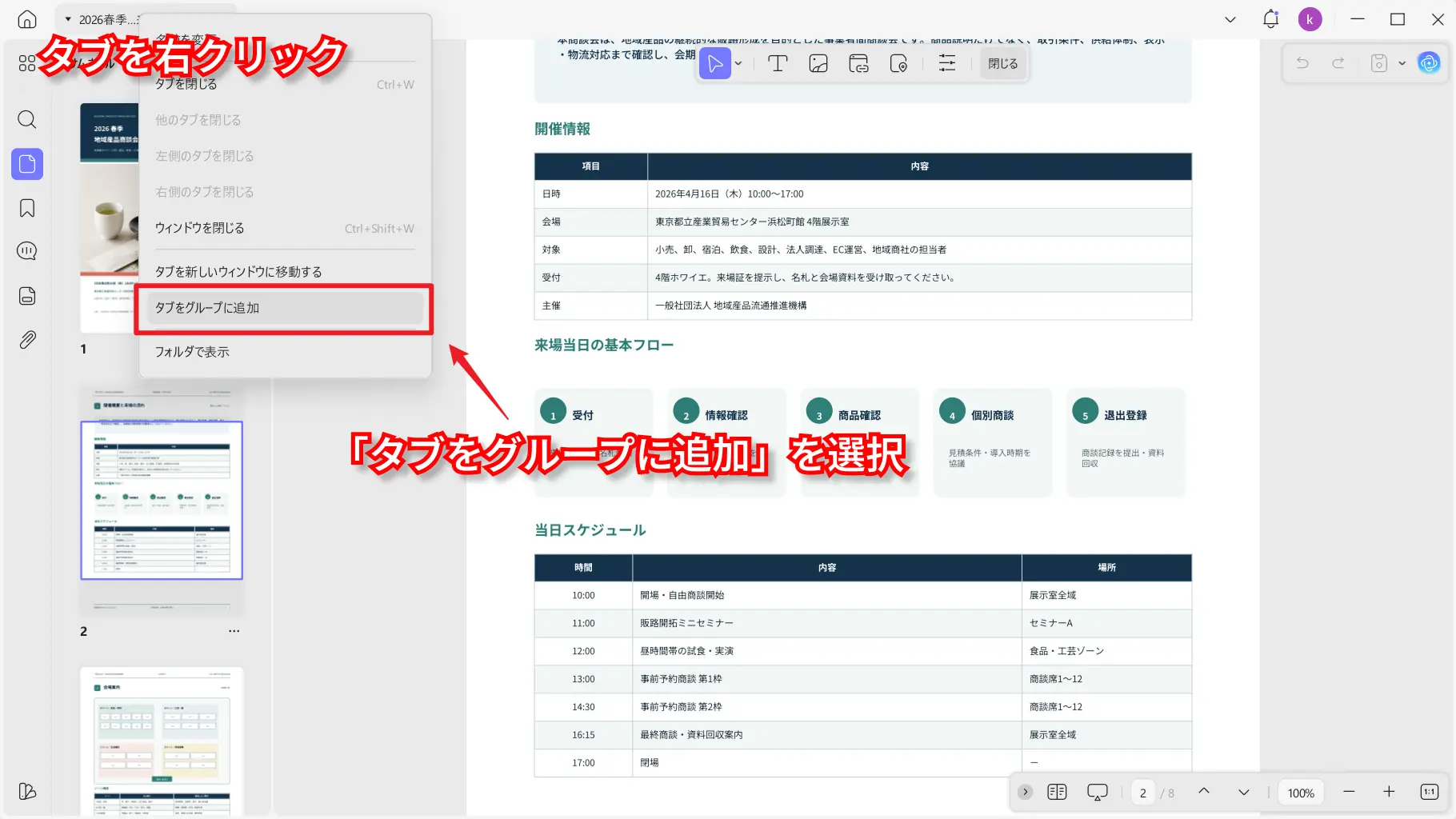Select 'タブを閉じる' in the context menu
1456x819 pixels.
tap(285, 84)
